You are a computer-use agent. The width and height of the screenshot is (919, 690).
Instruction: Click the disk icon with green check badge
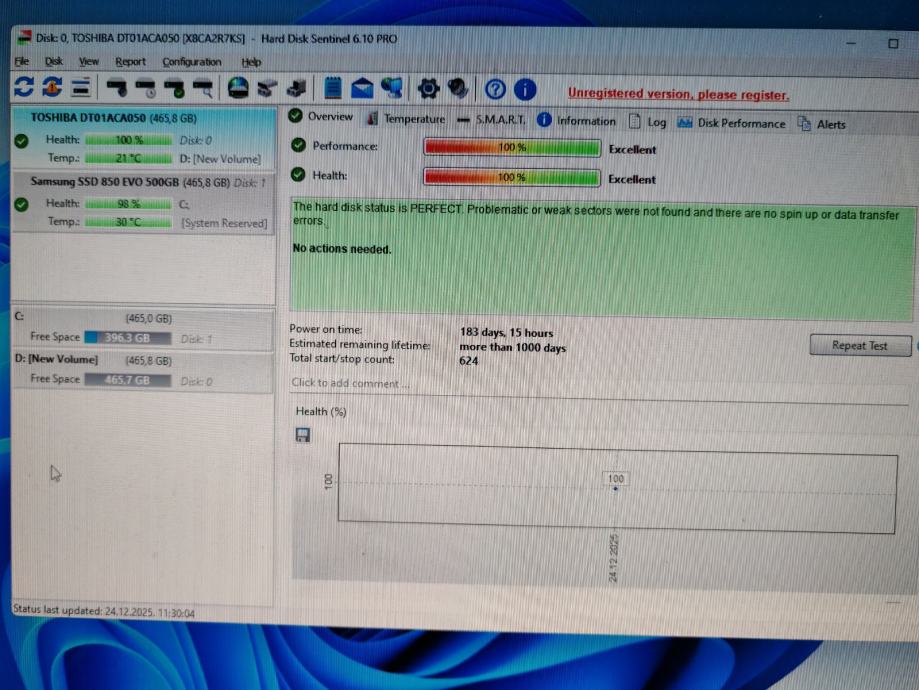(x=174, y=89)
